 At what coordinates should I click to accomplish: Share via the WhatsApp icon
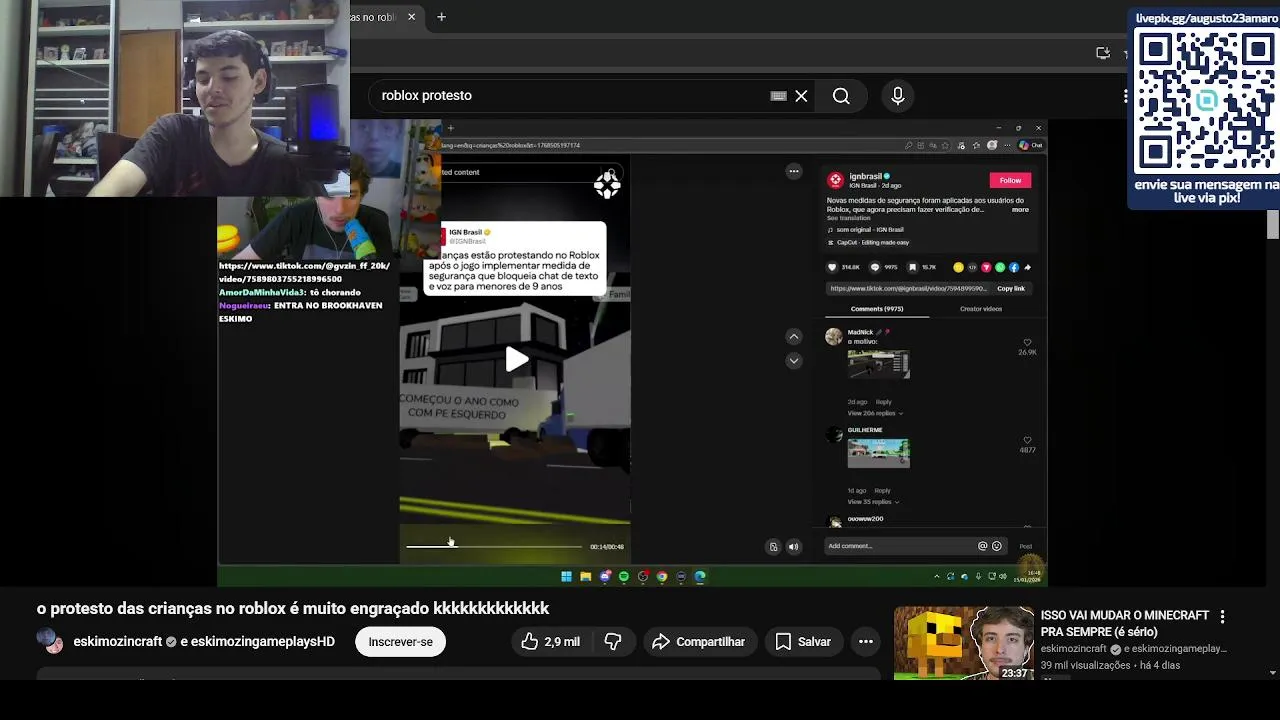[x=1000, y=267]
